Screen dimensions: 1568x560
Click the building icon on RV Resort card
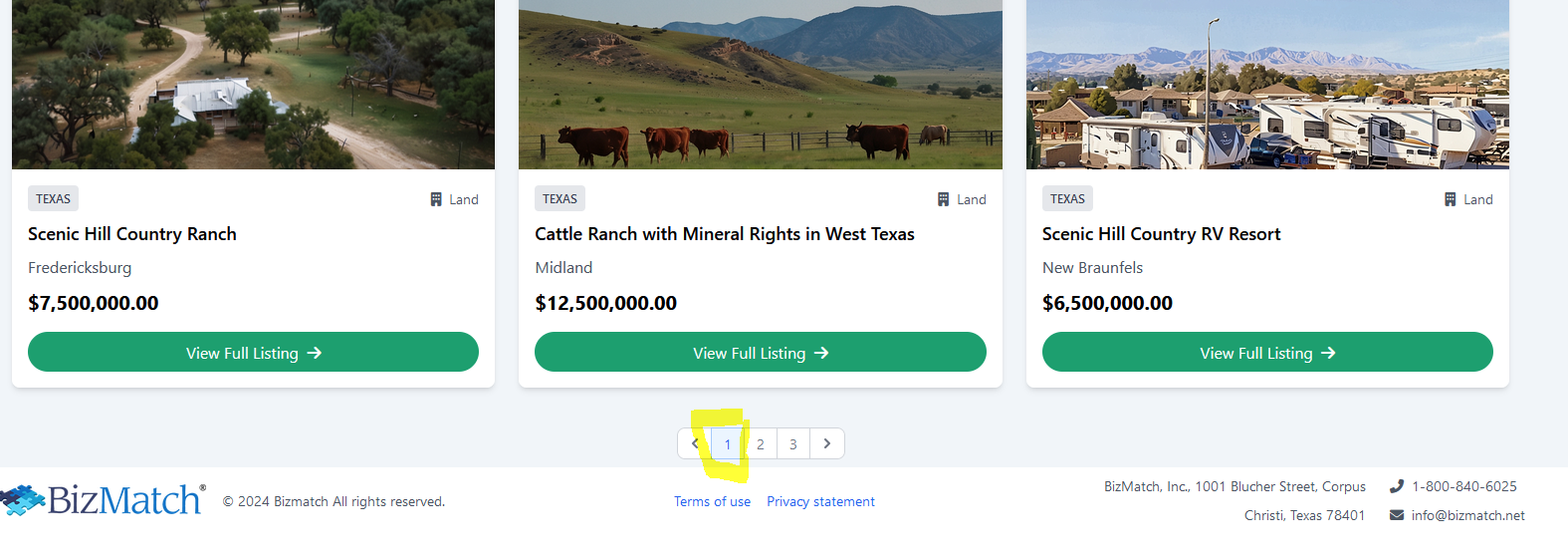1451,199
